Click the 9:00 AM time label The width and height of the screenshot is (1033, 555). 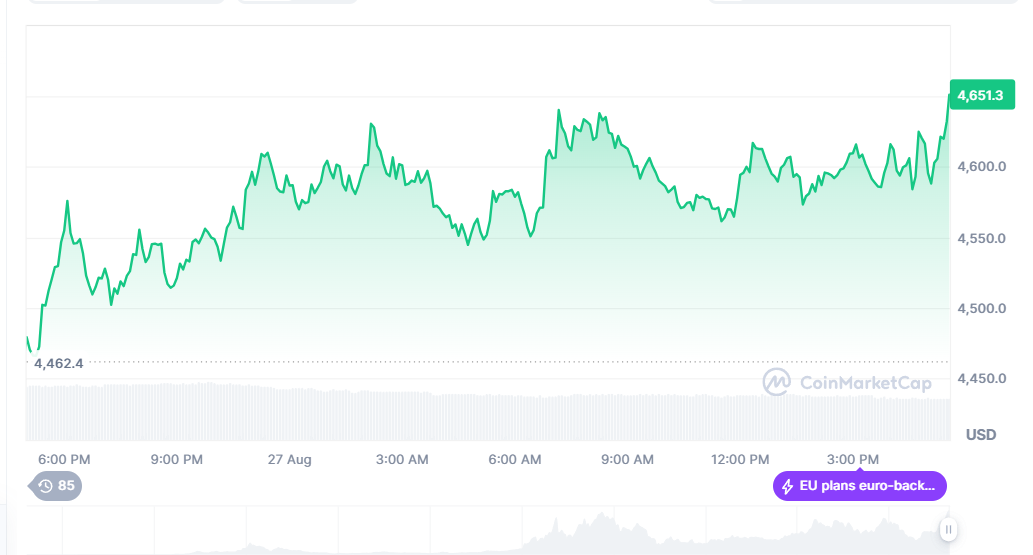pos(627,459)
